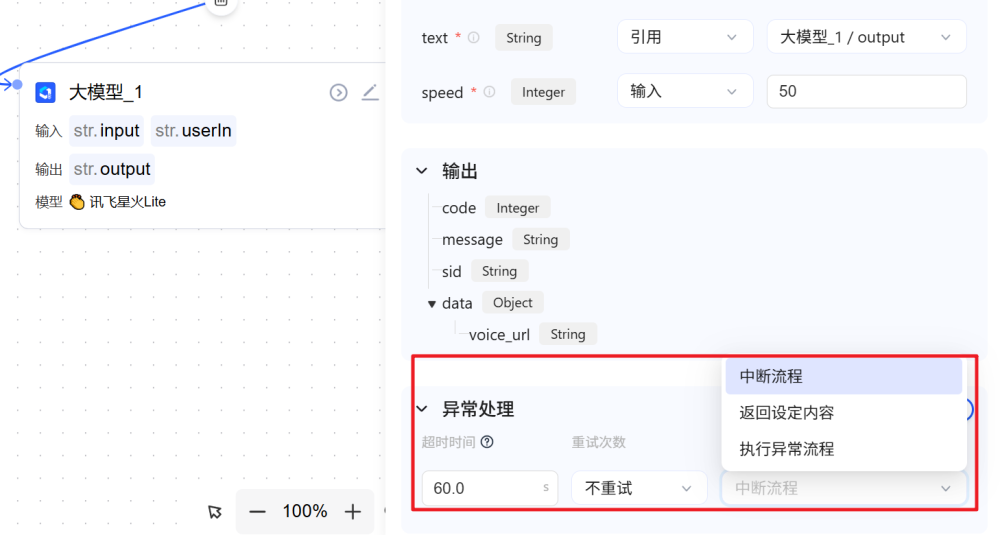The height and width of the screenshot is (535, 1000).
Task: Zoom out with the minus icon
Action: pos(257,512)
